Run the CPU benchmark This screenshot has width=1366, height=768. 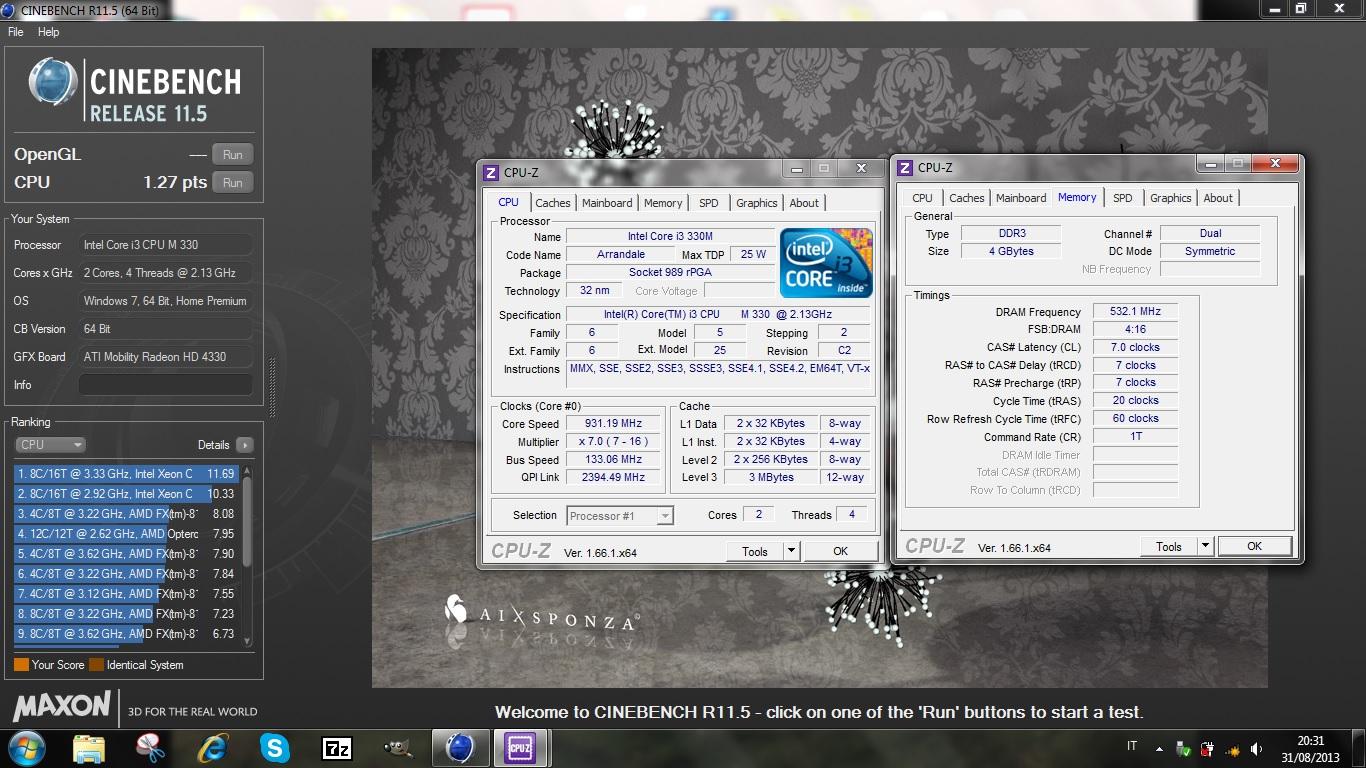pos(233,183)
